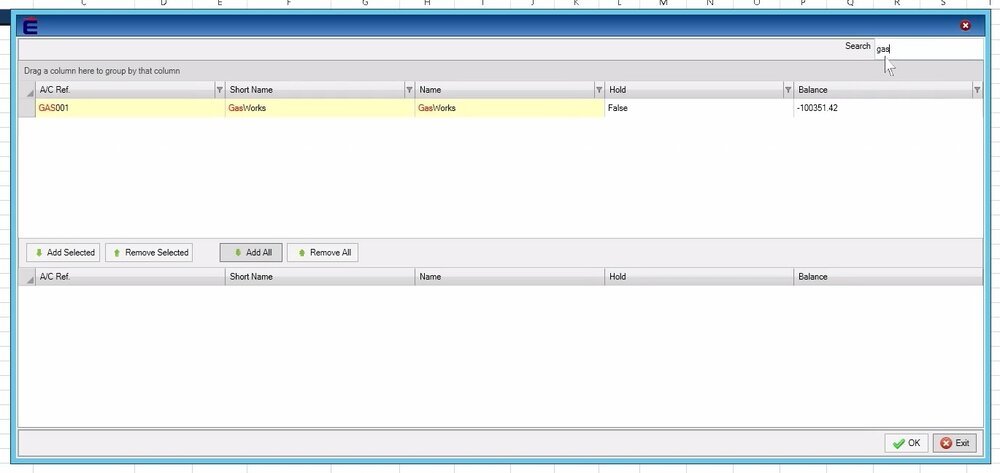1000x473 pixels.
Task: Confirm with the OK button
Action: point(906,443)
